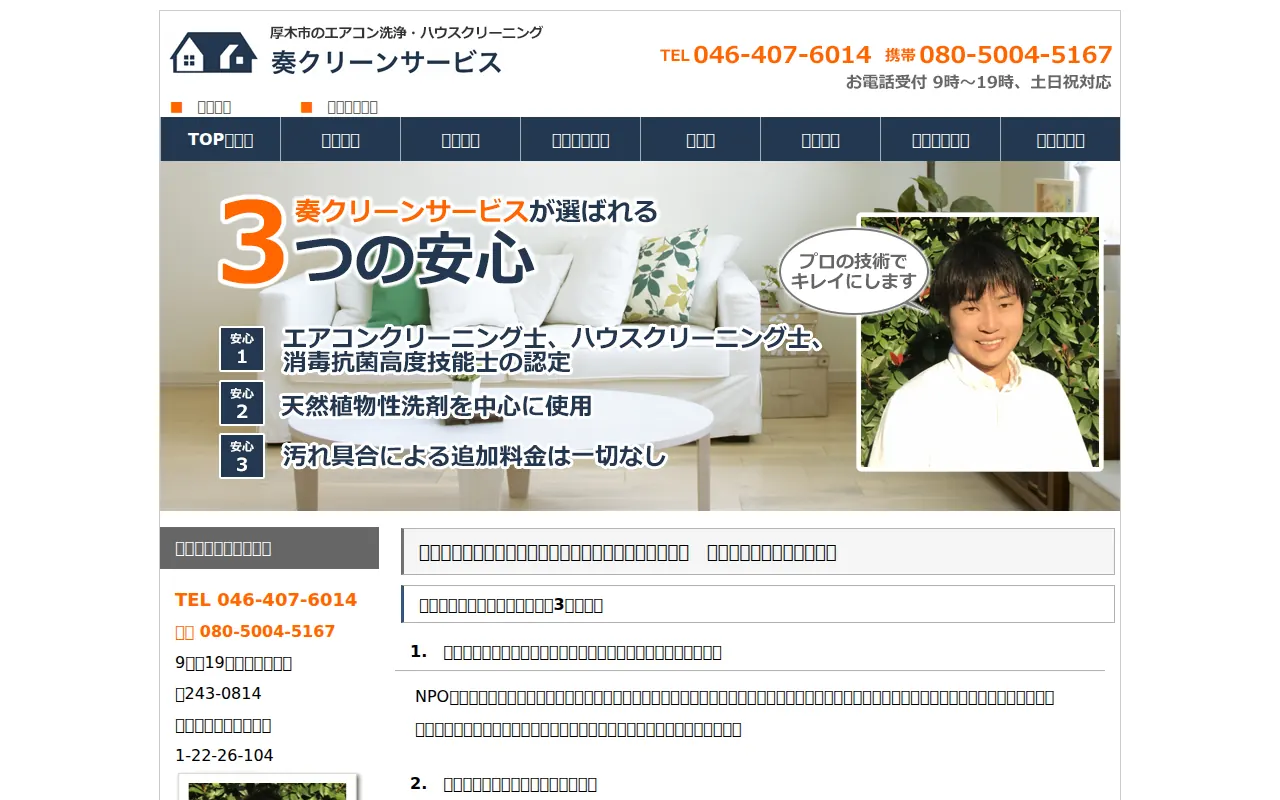This screenshot has width=1280, height=800.
Task: Click the 天然植物性洗剤を中心に使用 banner line
Action: point(437,406)
